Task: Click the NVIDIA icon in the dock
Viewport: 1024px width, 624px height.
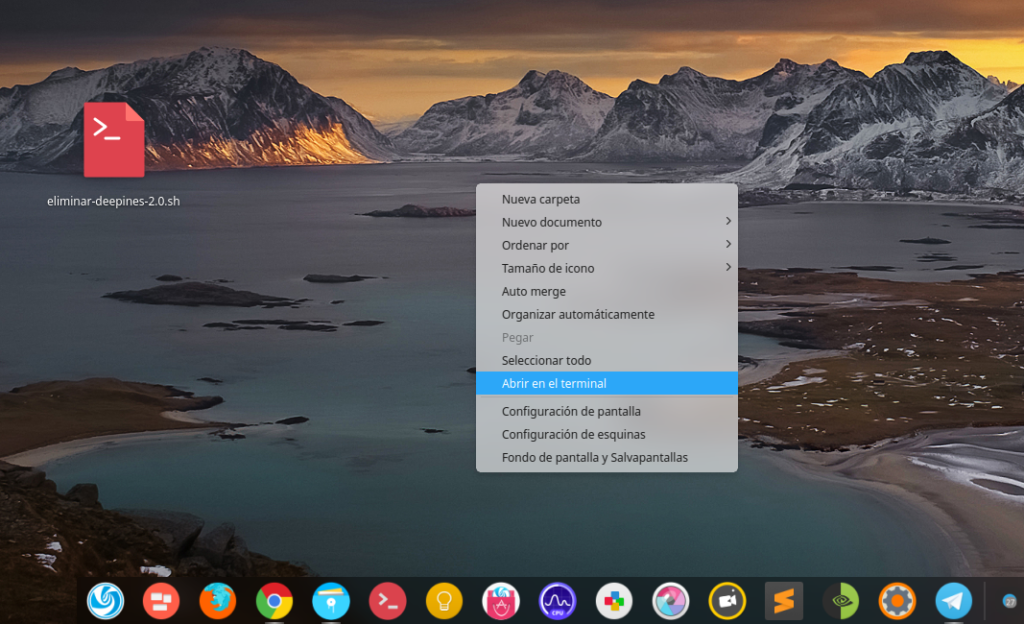Action: (840, 601)
